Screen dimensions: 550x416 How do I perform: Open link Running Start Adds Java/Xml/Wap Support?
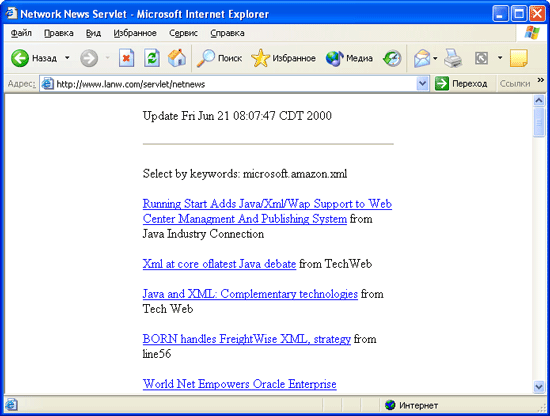click(267, 211)
